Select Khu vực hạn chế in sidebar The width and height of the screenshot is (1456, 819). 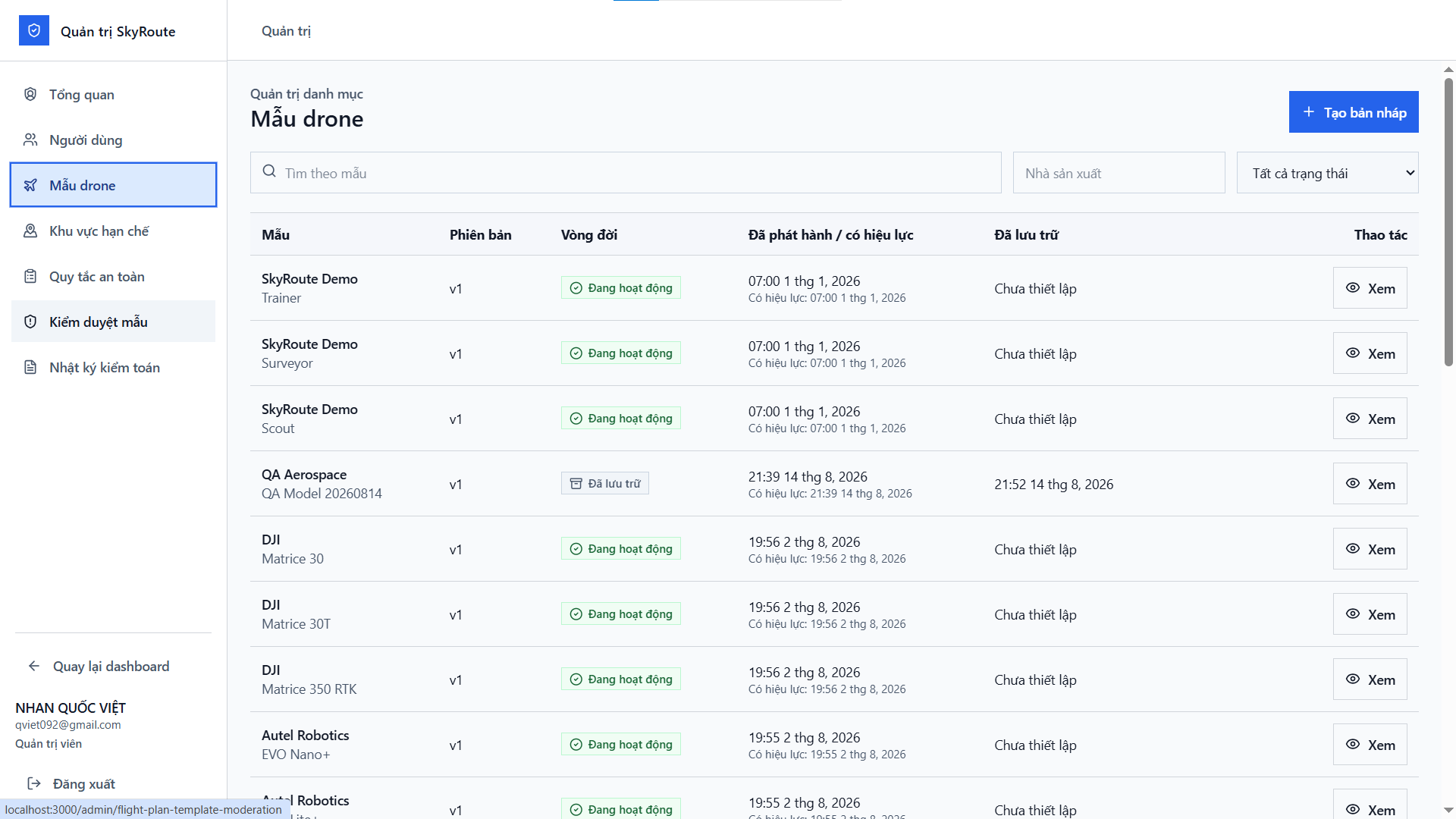pos(113,231)
